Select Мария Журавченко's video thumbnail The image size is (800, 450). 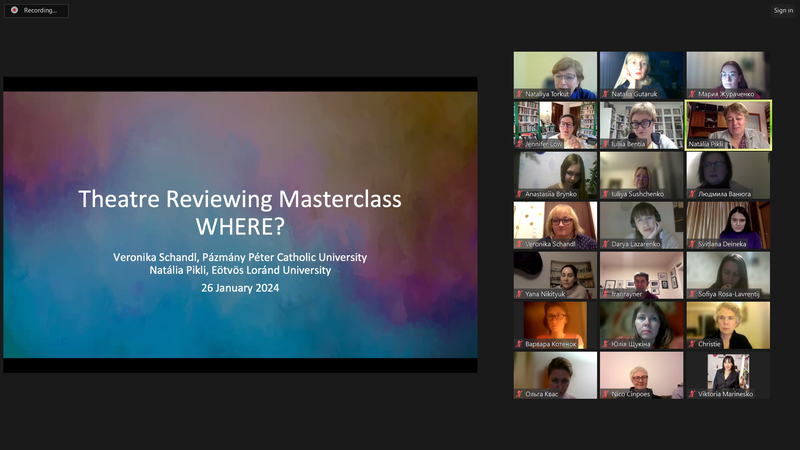tap(728, 72)
